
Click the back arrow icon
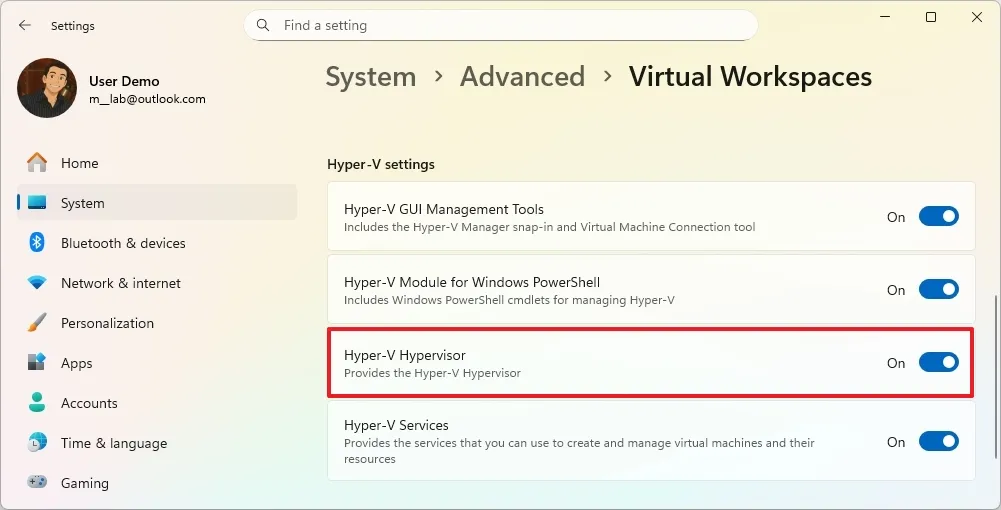(25, 26)
